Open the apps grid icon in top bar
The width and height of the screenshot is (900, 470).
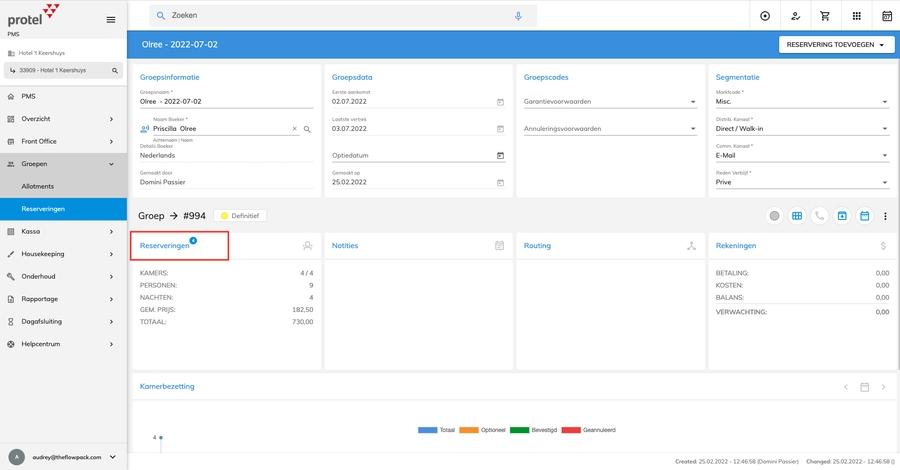point(856,16)
